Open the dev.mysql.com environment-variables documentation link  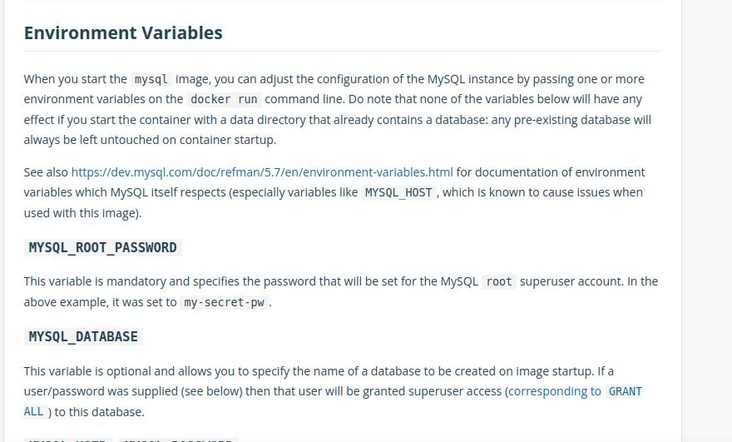click(262, 172)
